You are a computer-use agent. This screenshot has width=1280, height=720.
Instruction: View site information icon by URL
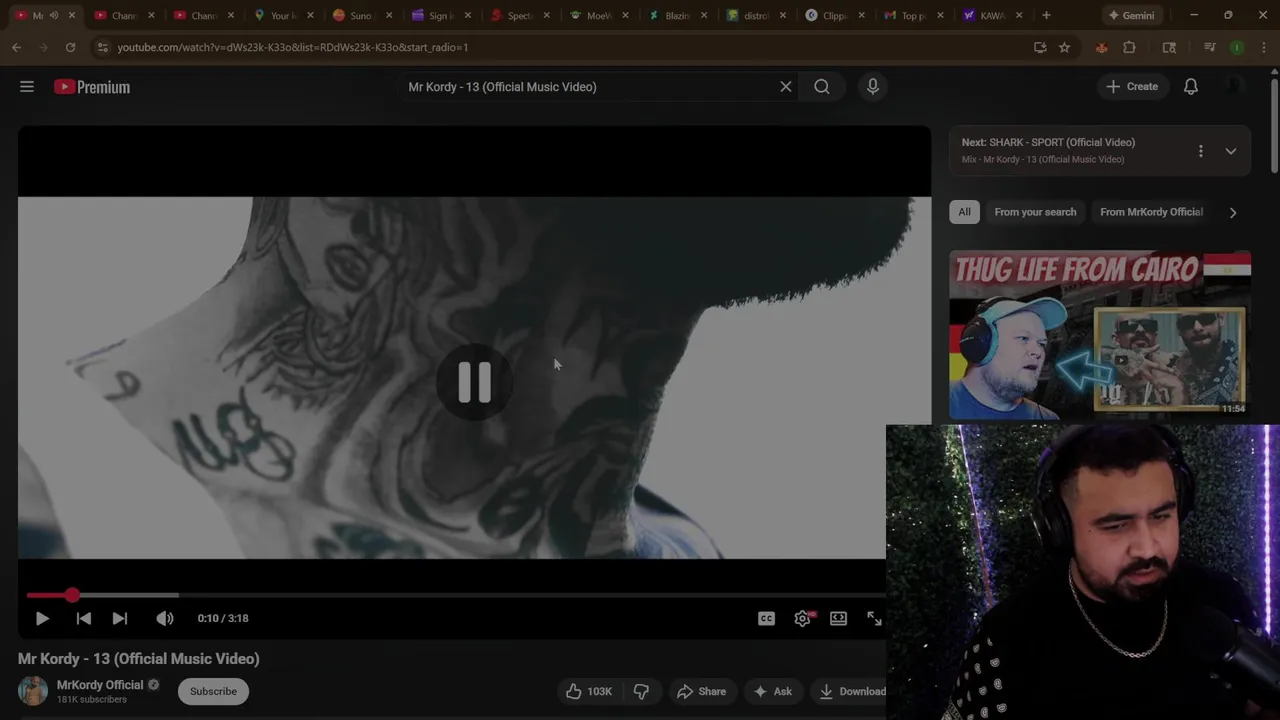point(101,47)
